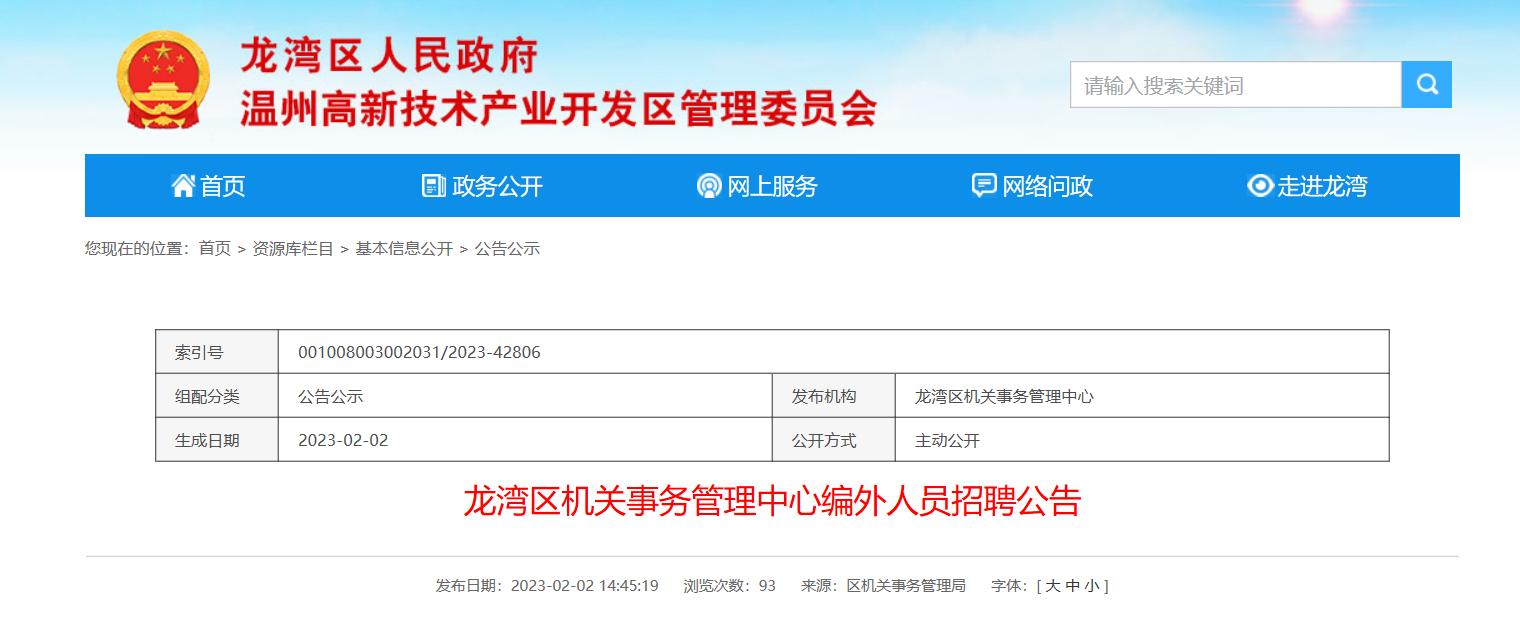Click the 公开方式 label cell
Image resolution: width=1520 pixels, height=622 pixels.
834,440
